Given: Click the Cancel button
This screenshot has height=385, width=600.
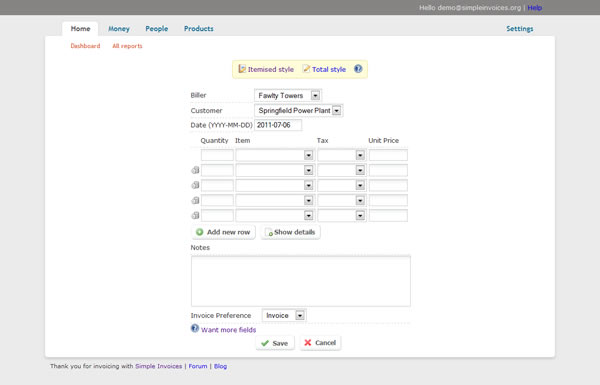Looking at the screenshot, I should click(x=320, y=343).
